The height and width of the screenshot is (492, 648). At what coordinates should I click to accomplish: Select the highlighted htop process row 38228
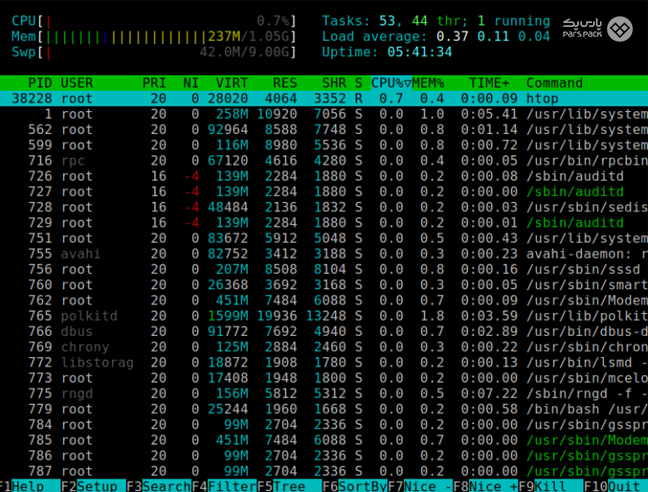click(x=324, y=98)
